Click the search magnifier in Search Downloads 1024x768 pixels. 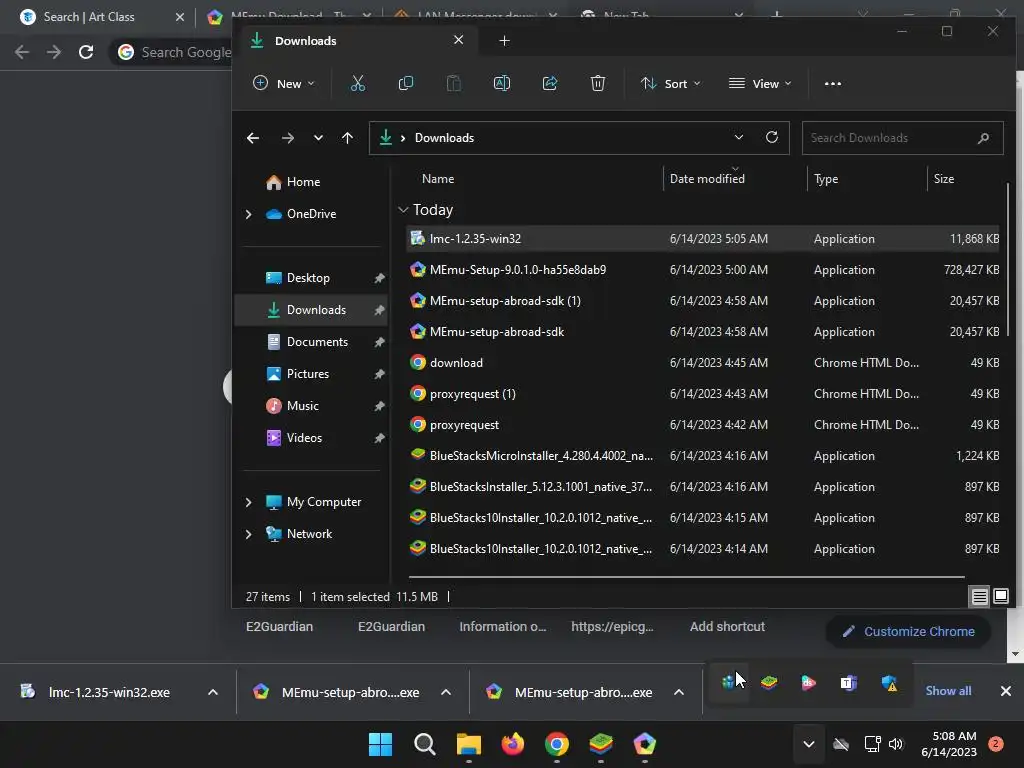(x=984, y=138)
